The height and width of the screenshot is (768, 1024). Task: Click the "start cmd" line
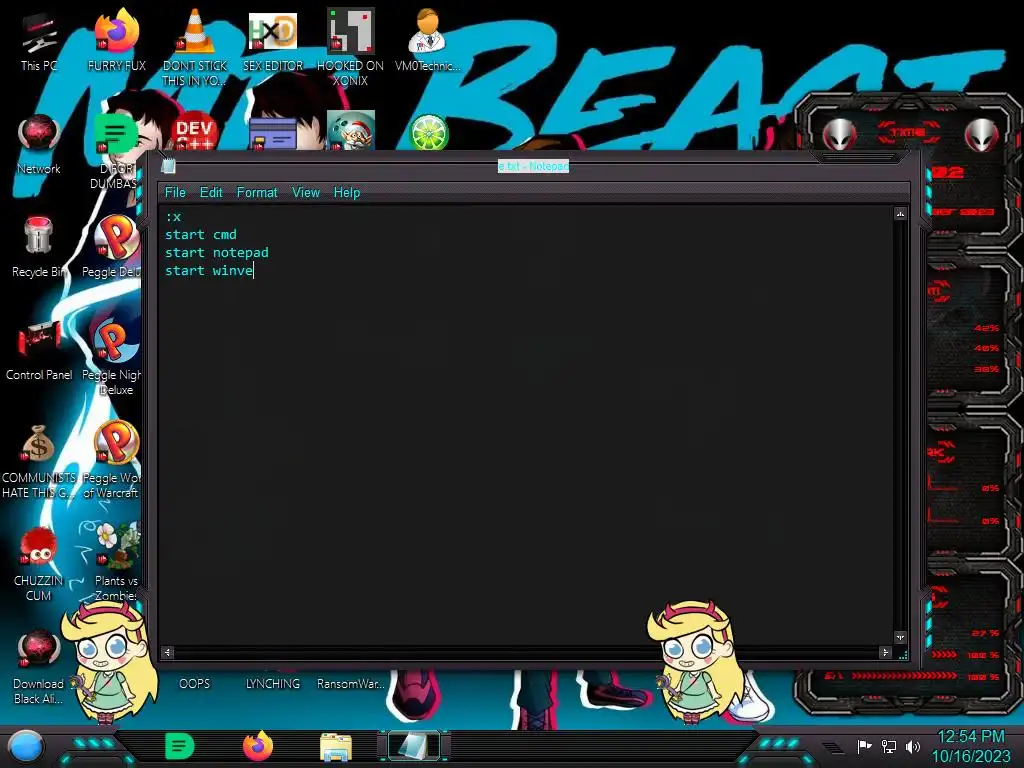pyautogui.click(x=200, y=234)
